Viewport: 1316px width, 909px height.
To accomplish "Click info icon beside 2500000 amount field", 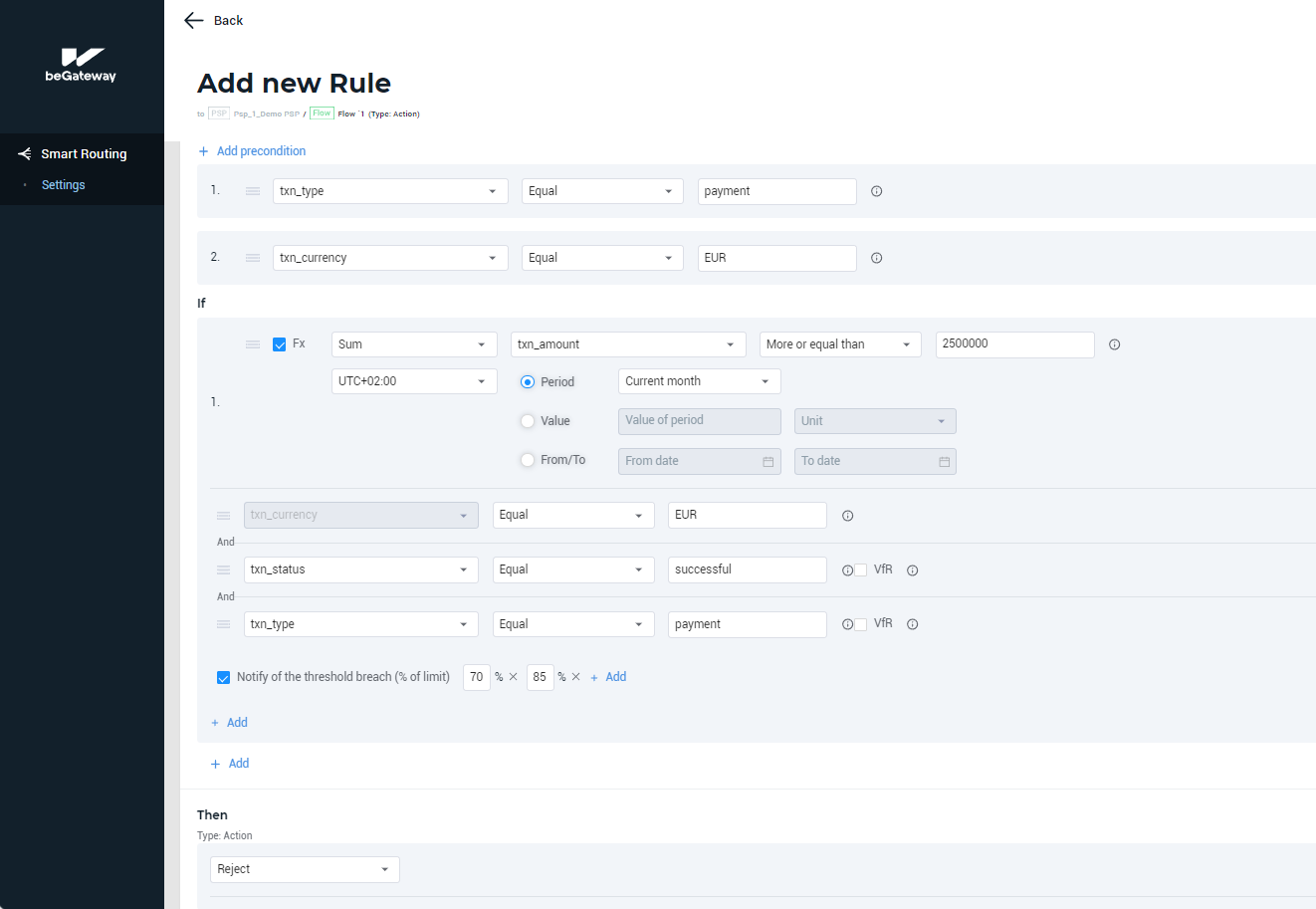I will 1114,344.
